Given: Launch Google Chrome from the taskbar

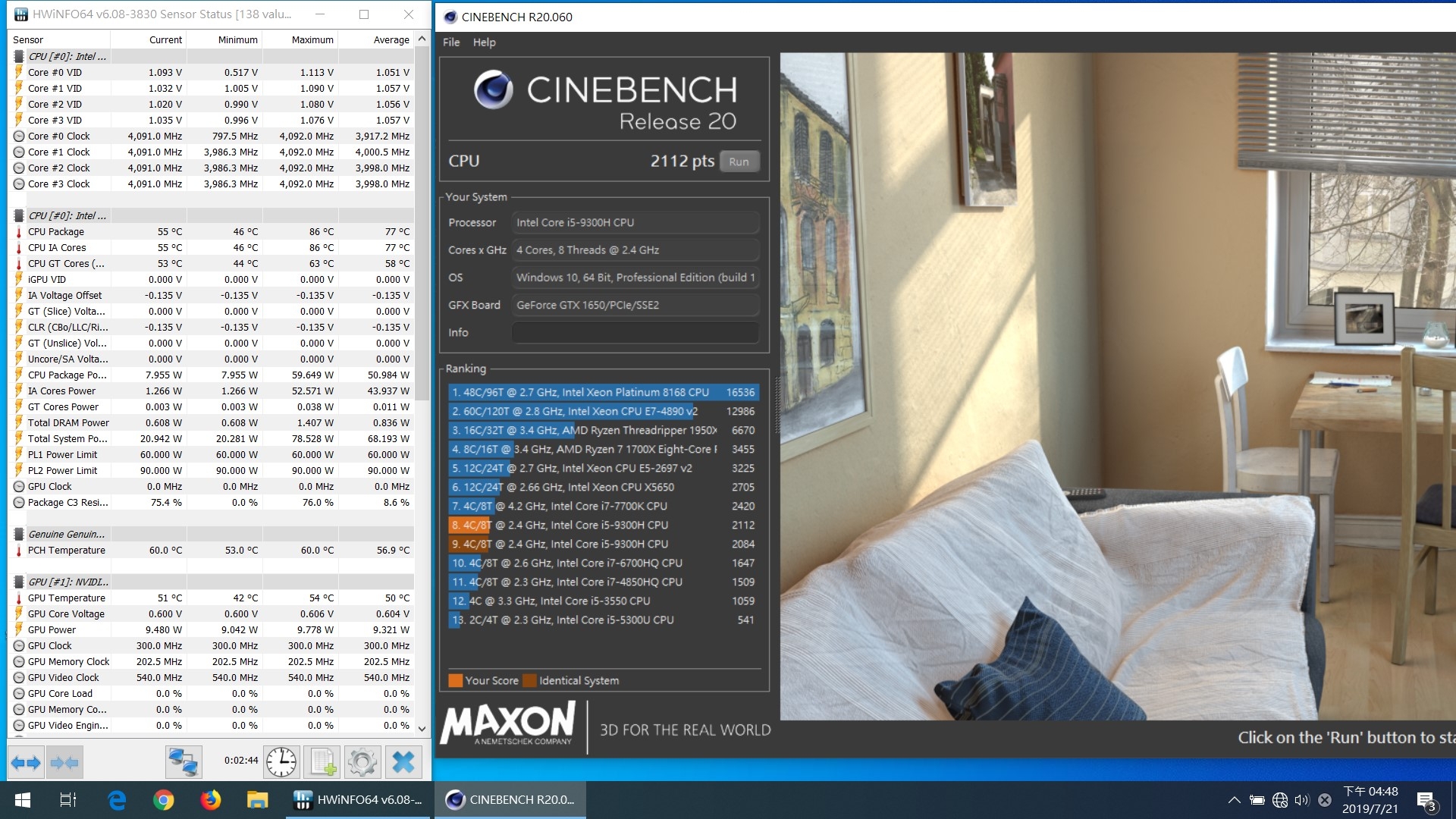Looking at the screenshot, I should (163, 800).
